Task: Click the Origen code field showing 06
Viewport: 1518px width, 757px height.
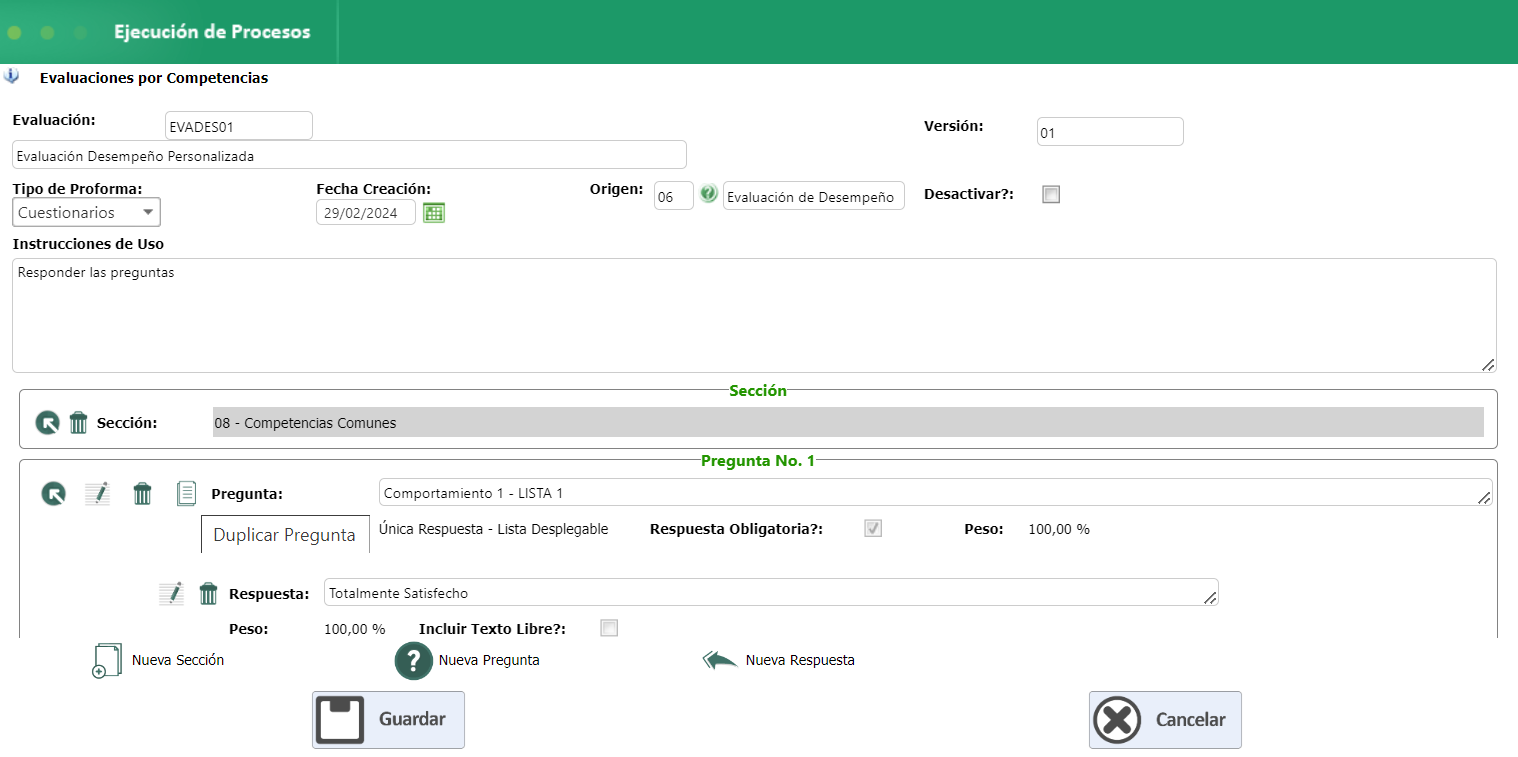Action: point(674,196)
